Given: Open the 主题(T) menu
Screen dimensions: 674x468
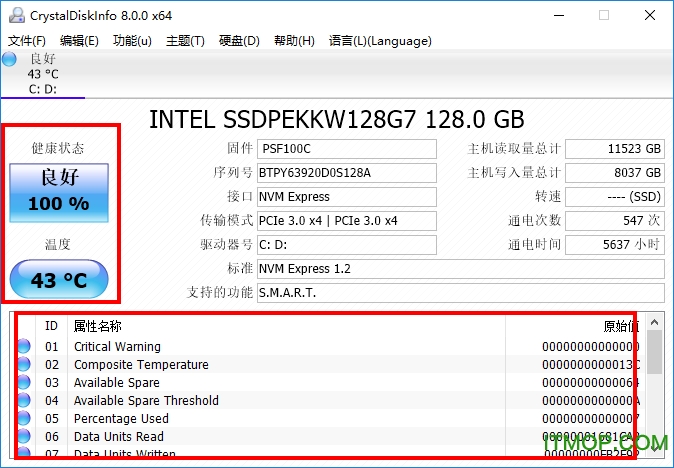Looking at the screenshot, I should (x=185, y=41).
